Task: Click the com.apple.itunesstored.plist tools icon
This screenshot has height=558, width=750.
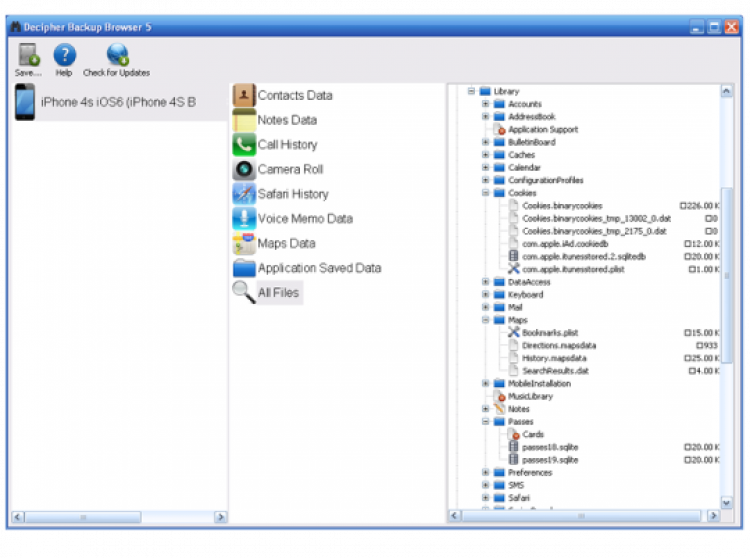Action: (513, 269)
